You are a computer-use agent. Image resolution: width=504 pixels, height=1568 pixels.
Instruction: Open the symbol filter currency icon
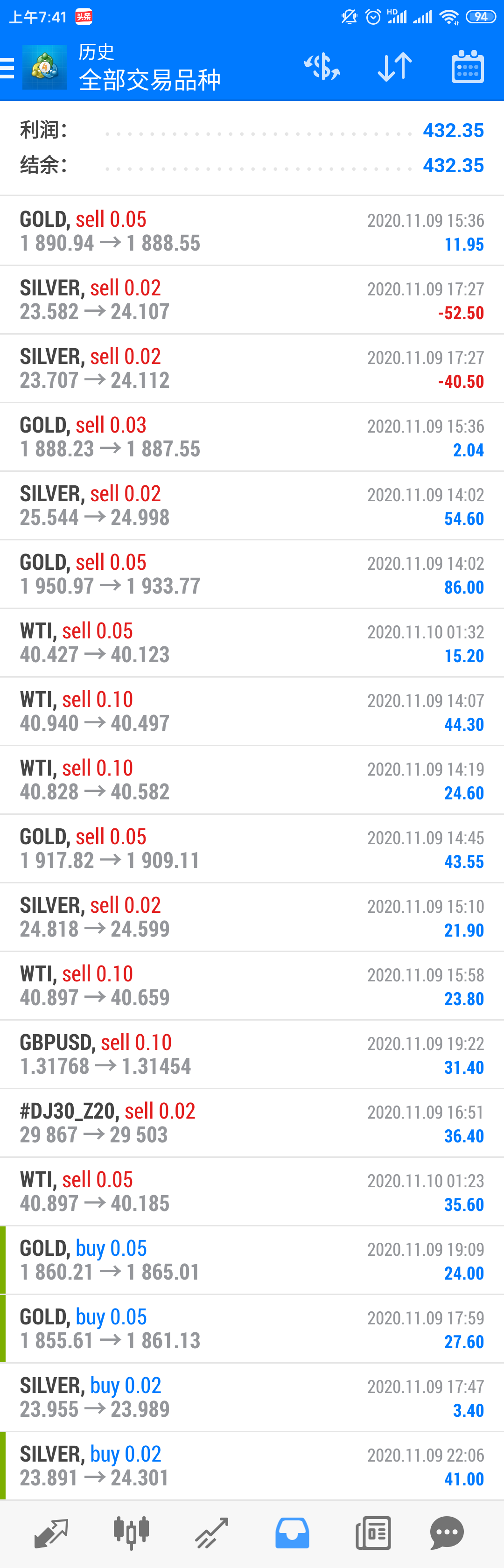pos(322,67)
